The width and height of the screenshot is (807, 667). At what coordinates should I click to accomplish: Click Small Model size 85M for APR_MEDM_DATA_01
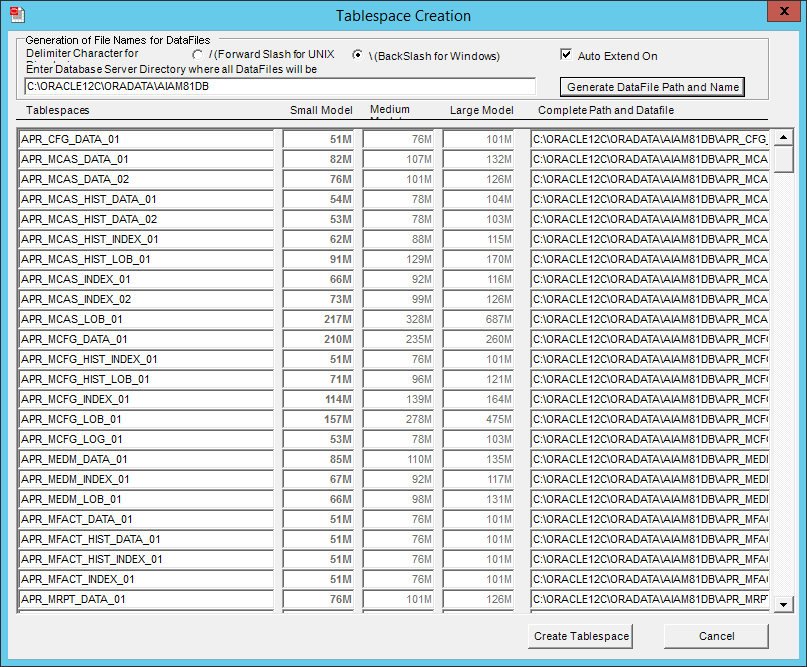(x=318, y=460)
